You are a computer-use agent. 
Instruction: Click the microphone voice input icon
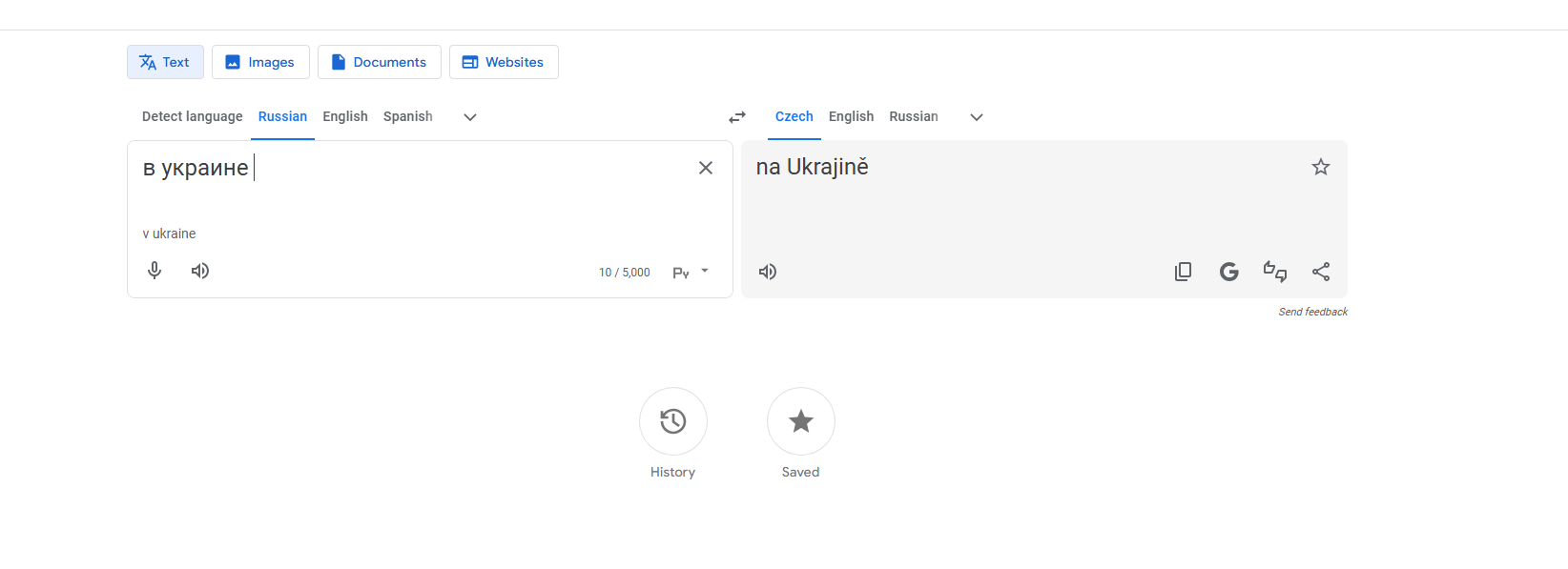(155, 271)
